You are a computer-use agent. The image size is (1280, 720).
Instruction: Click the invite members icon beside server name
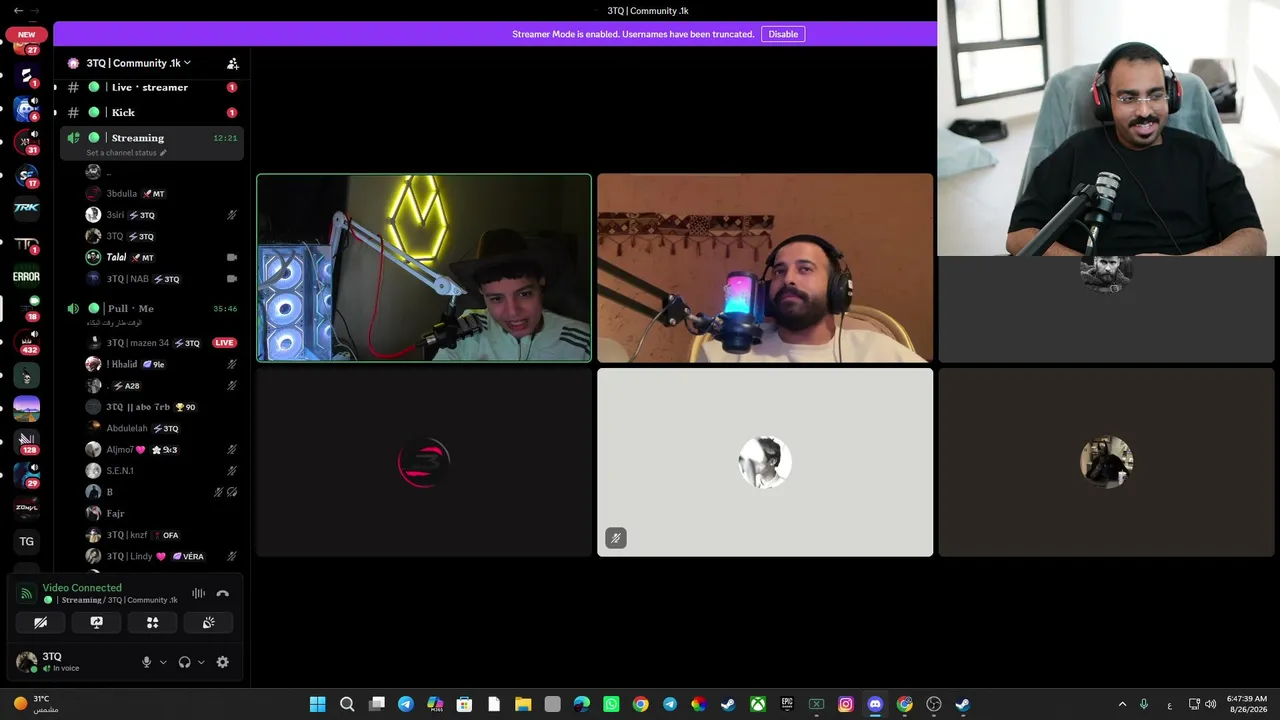point(233,63)
